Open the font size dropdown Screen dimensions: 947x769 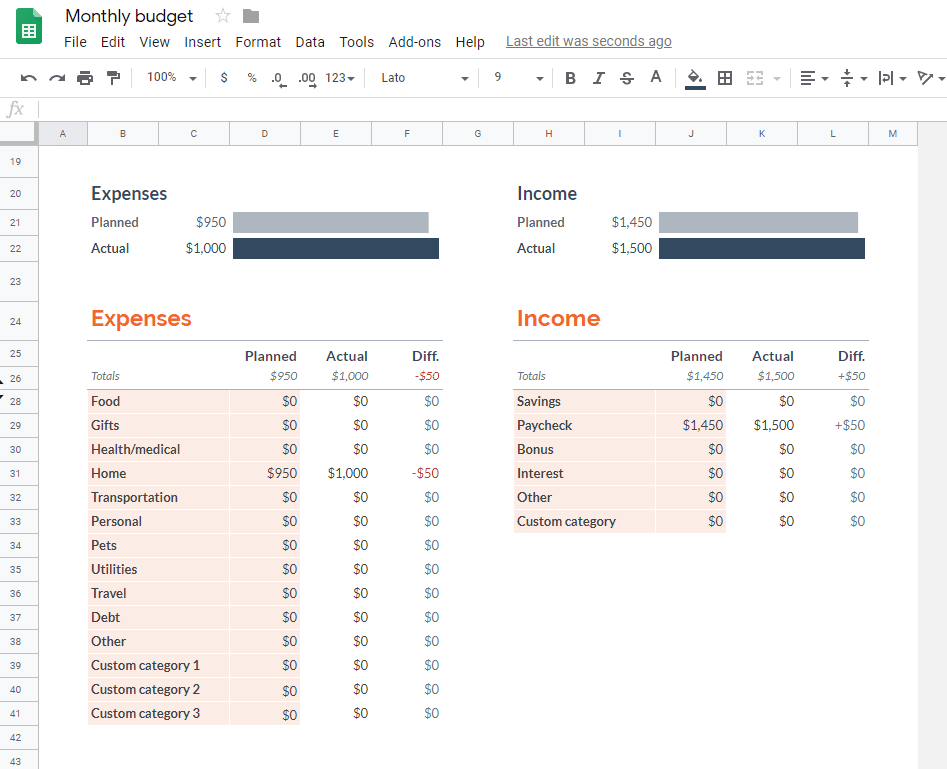click(x=518, y=78)
